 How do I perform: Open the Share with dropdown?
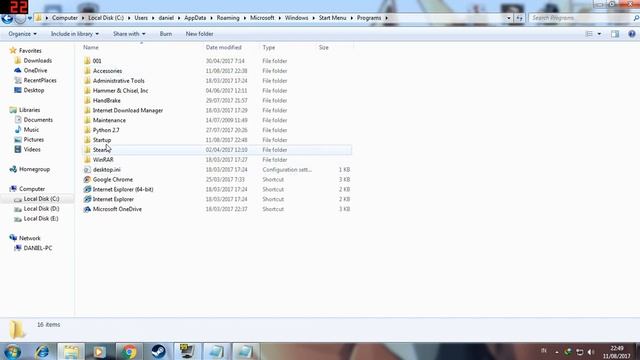[129, 34]
